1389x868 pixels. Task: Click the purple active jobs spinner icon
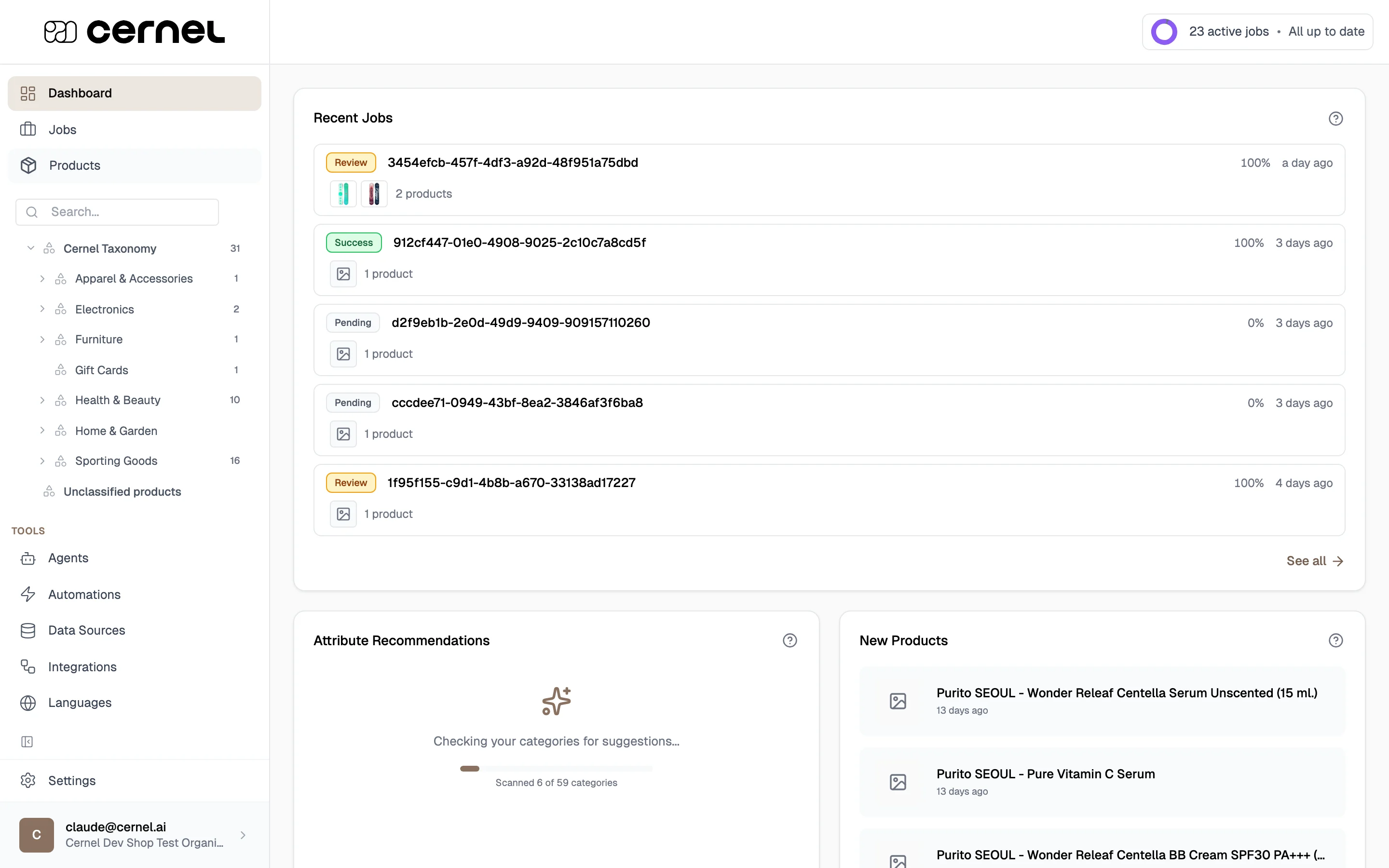click(x=1164, y=31)
